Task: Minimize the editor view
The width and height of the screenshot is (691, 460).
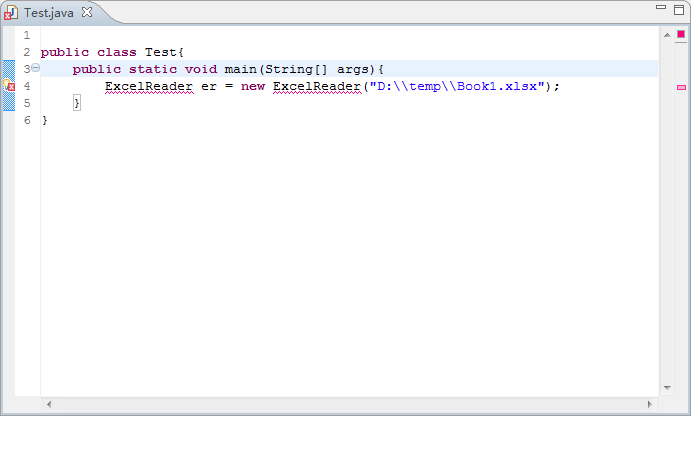Action: [661, 7]
